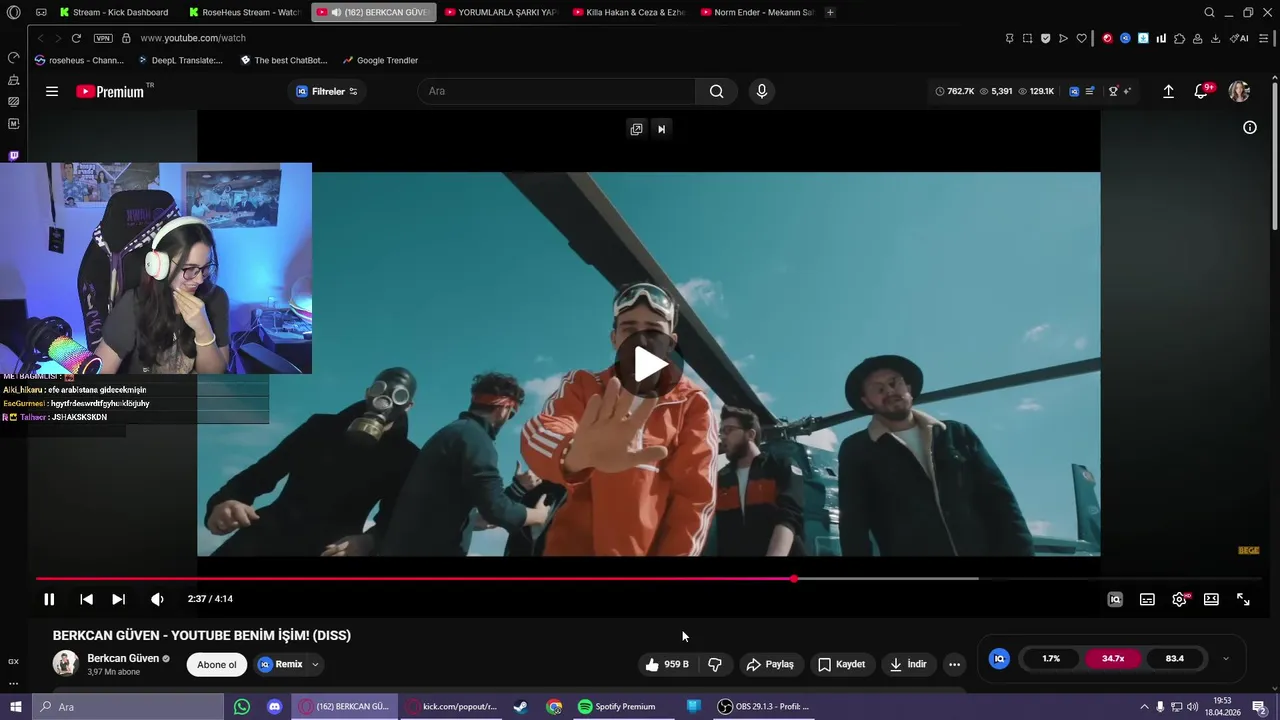Open Berkcan Güven channel name link
The image size is (1280, 720).
[x=123, y=658]
